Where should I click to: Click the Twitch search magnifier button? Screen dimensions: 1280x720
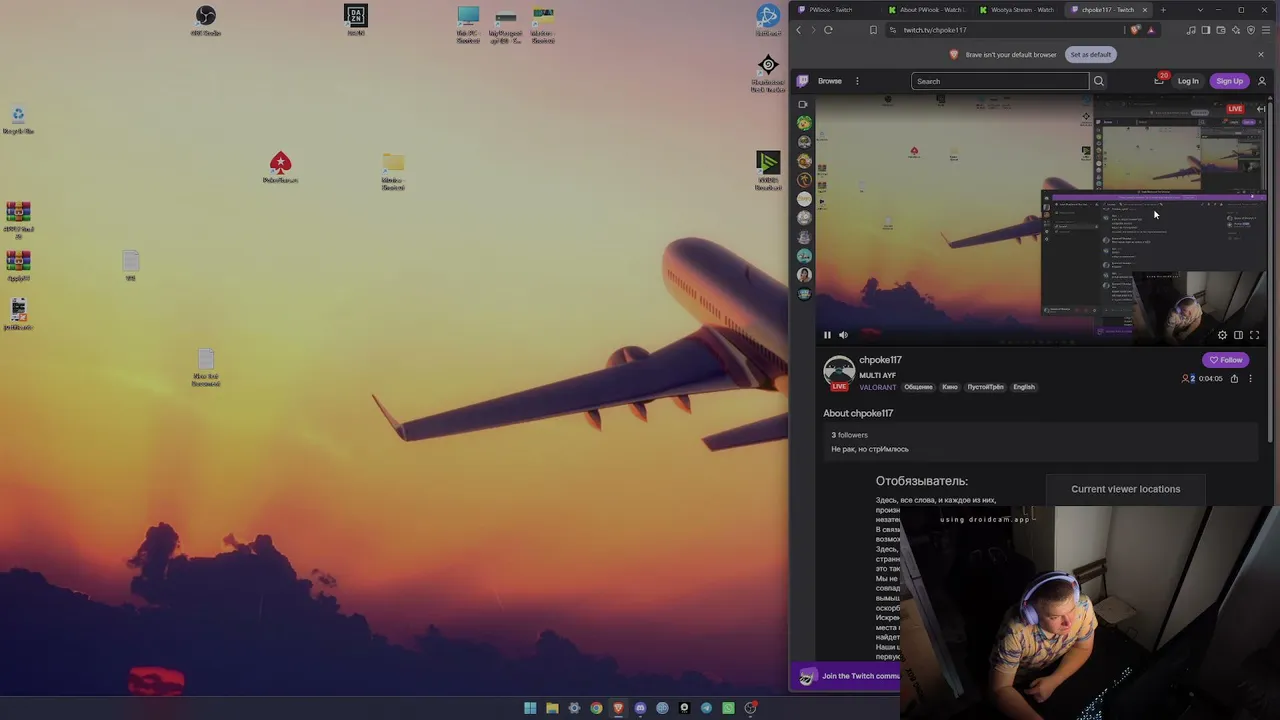tap(1098, 81)
